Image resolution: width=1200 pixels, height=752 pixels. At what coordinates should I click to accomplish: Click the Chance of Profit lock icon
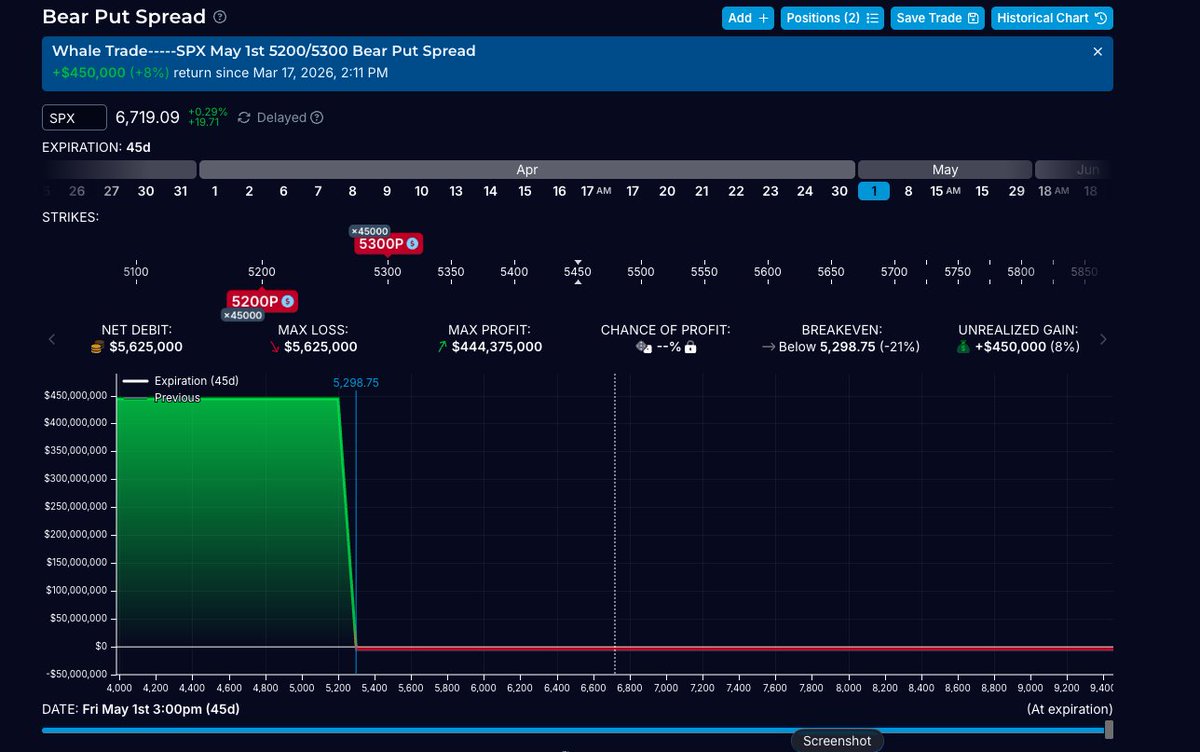click(690, 347)
